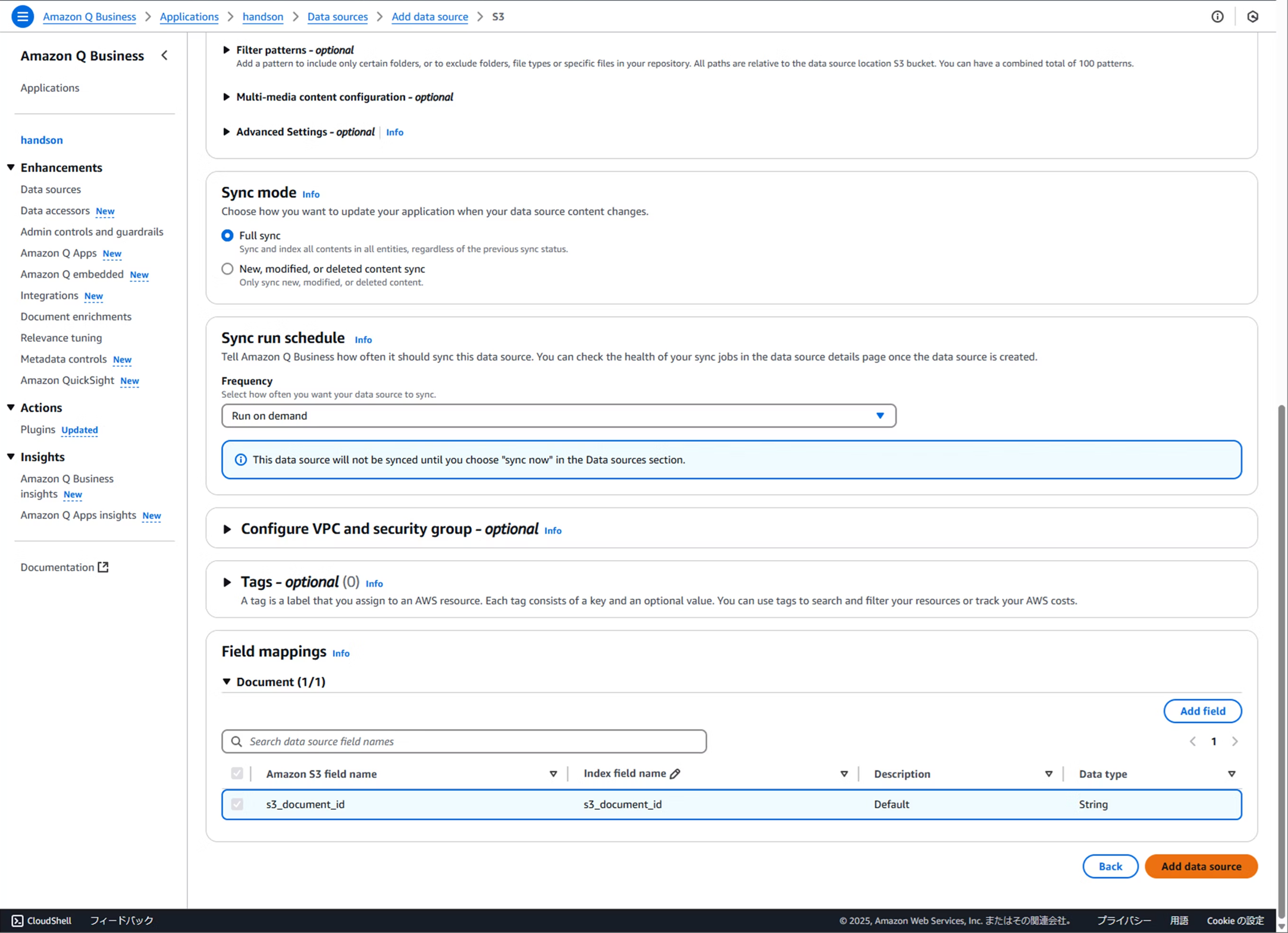Viewport: 1288px width, 933px height.
Task: Open Relevance tuning in the sidebar
Action: tap(61, 338)
